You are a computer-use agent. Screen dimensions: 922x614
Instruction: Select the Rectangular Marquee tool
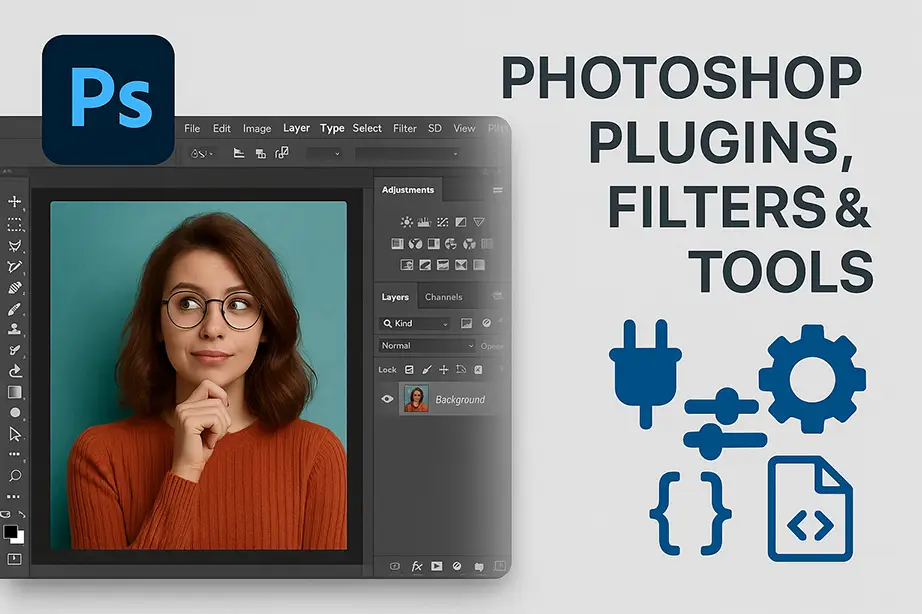coord(15,225)
